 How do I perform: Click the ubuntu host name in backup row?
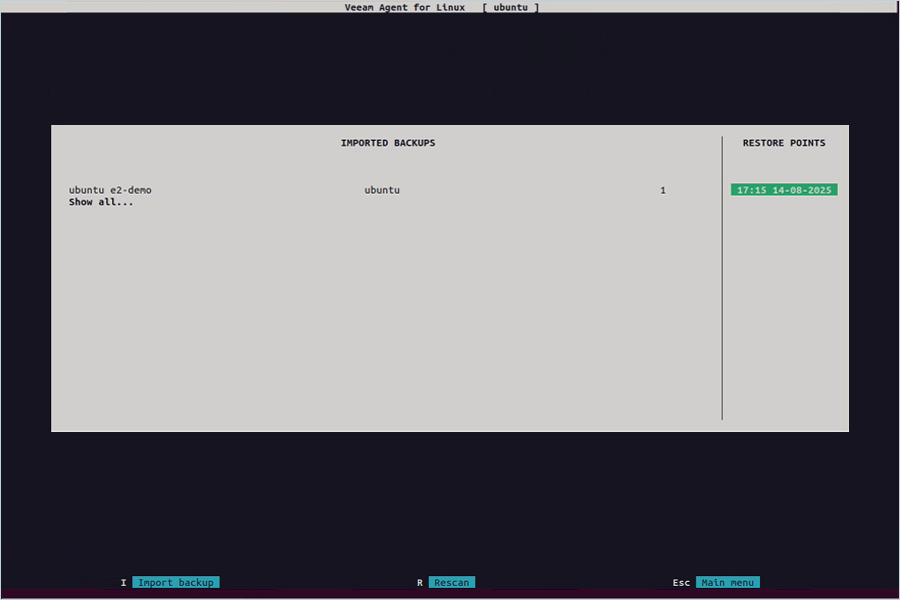click(x=382, y=190)
